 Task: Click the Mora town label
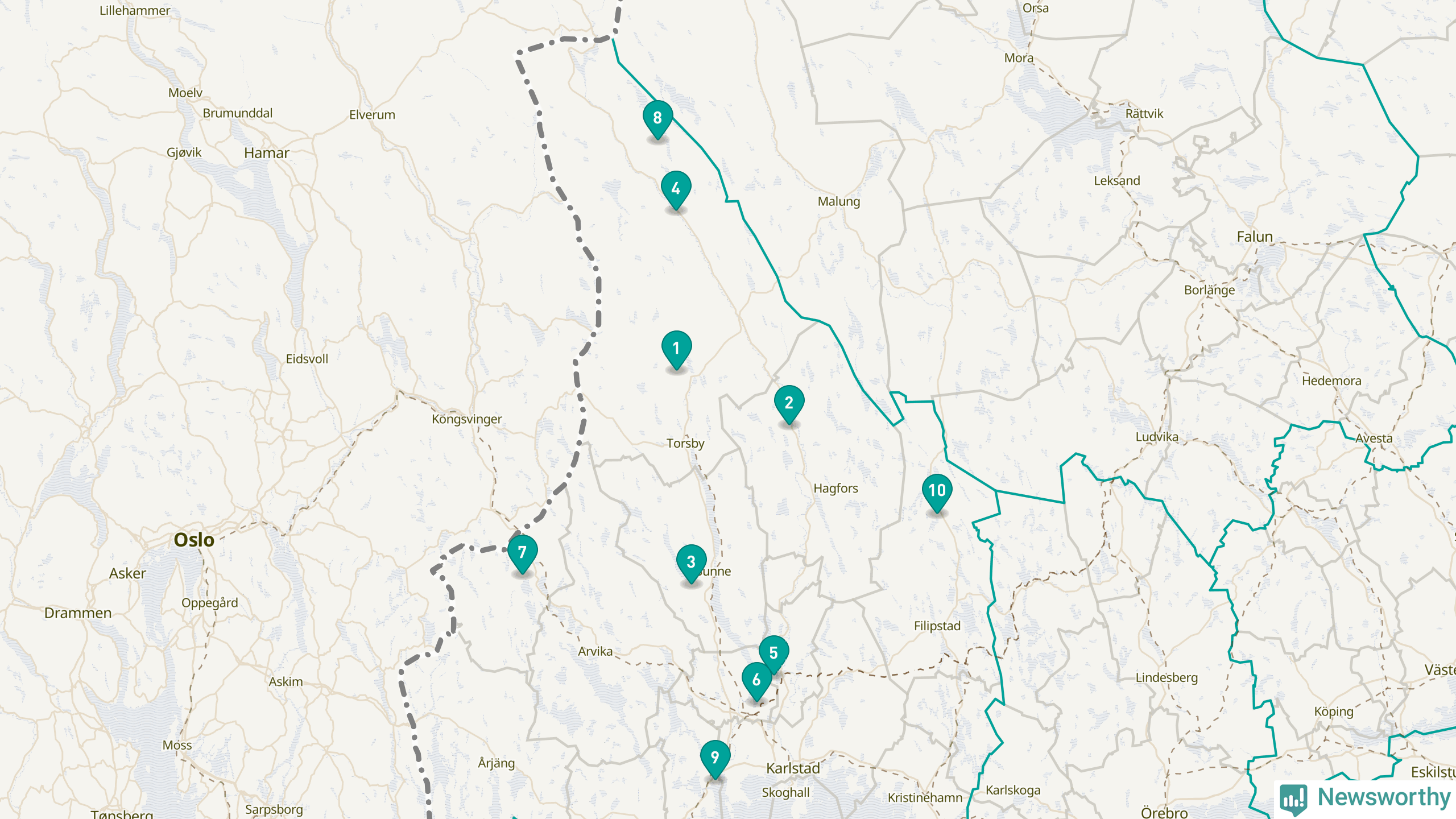1019,58
